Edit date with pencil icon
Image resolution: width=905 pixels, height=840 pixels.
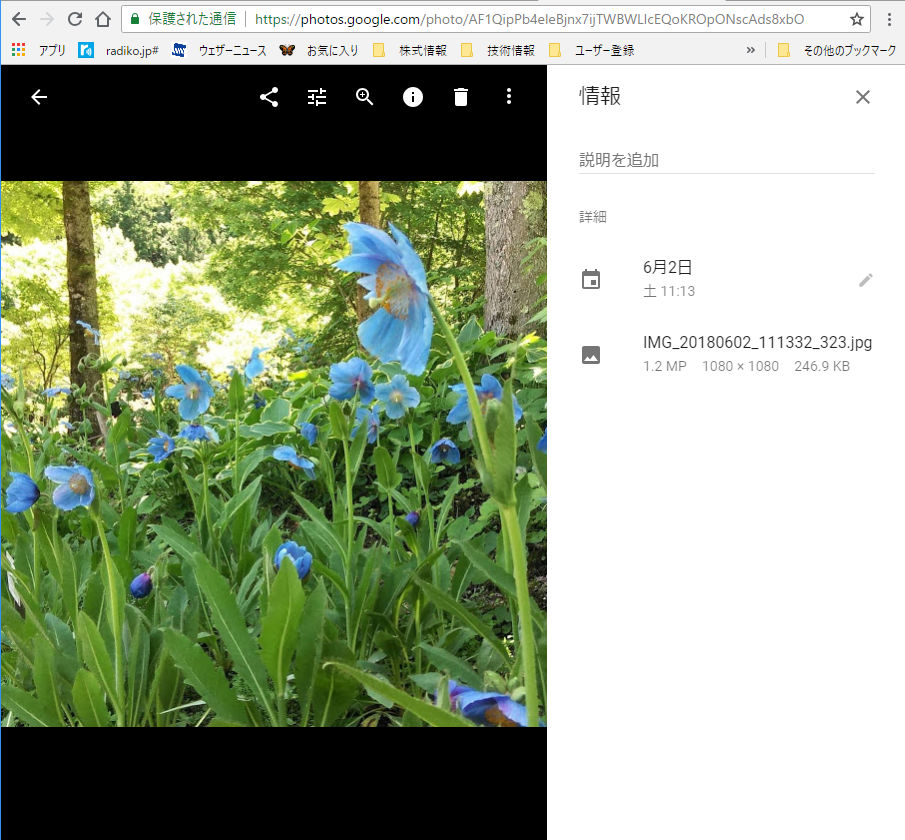[866, 280]
